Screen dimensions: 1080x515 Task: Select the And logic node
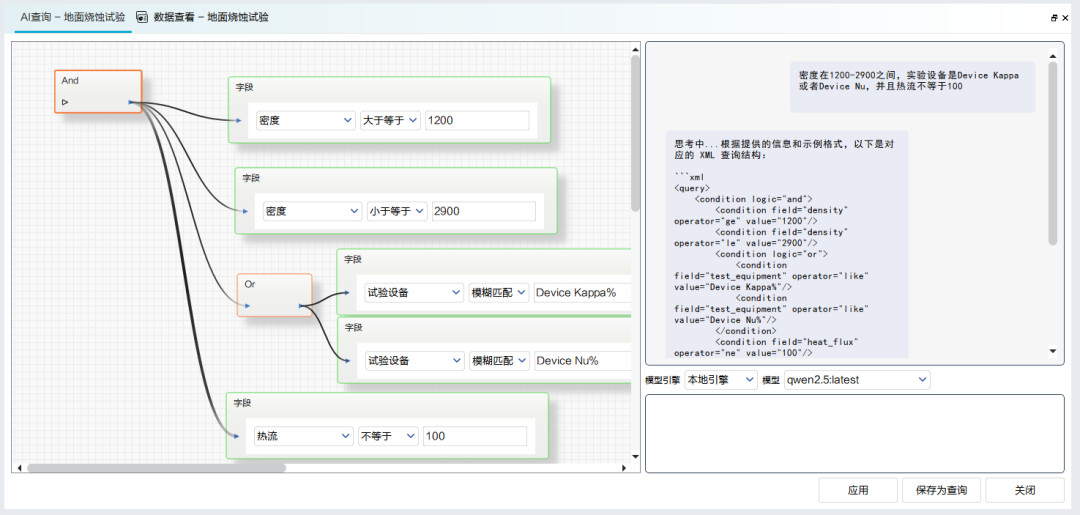[x=98, y=91]
